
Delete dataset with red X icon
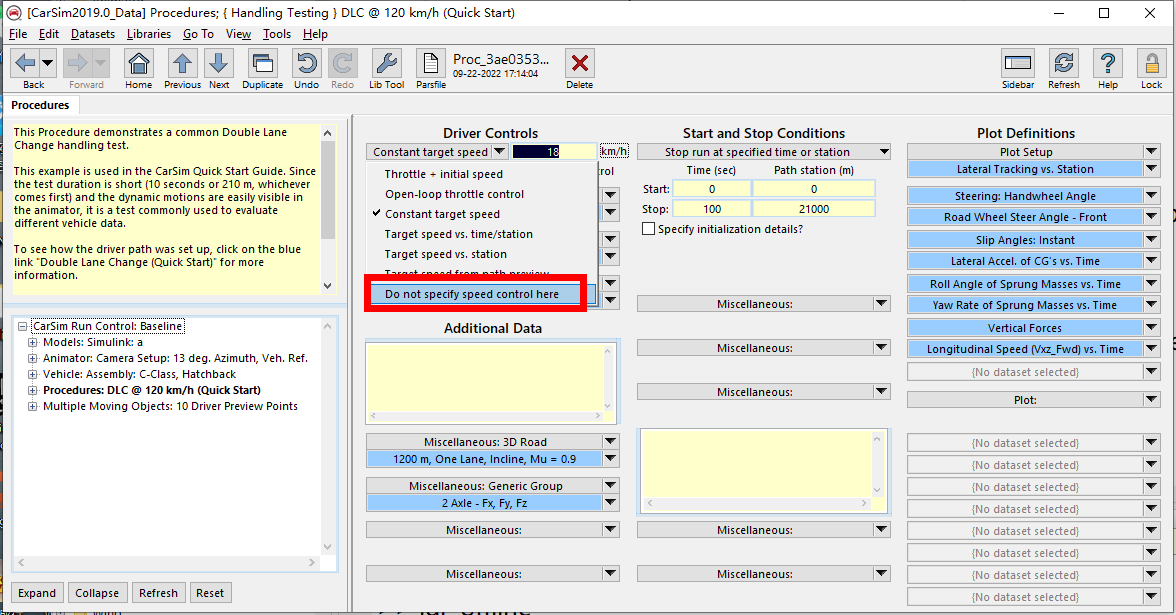tap(580, 64)
